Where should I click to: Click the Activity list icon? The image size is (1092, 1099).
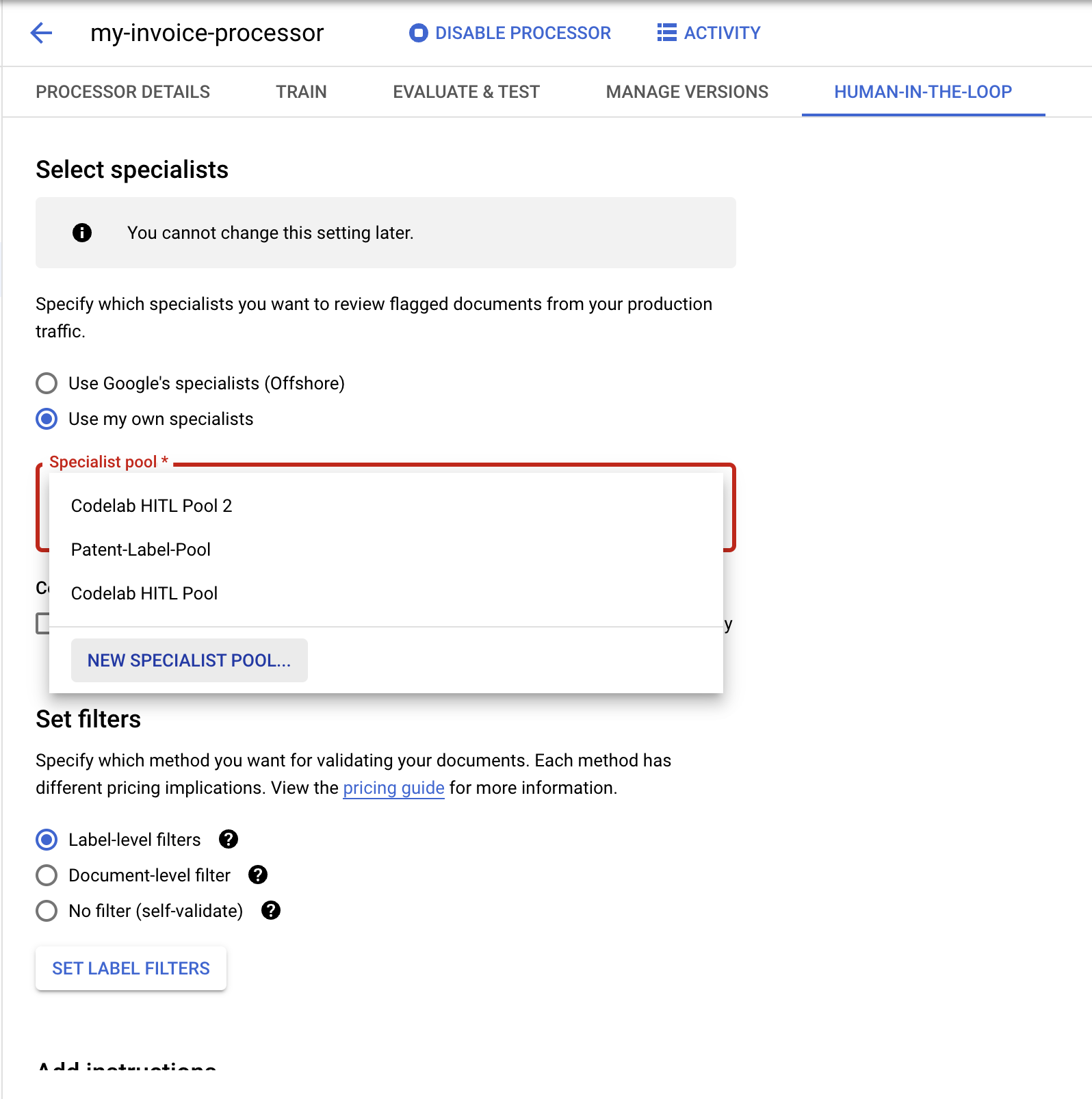[x=666, y=33]
